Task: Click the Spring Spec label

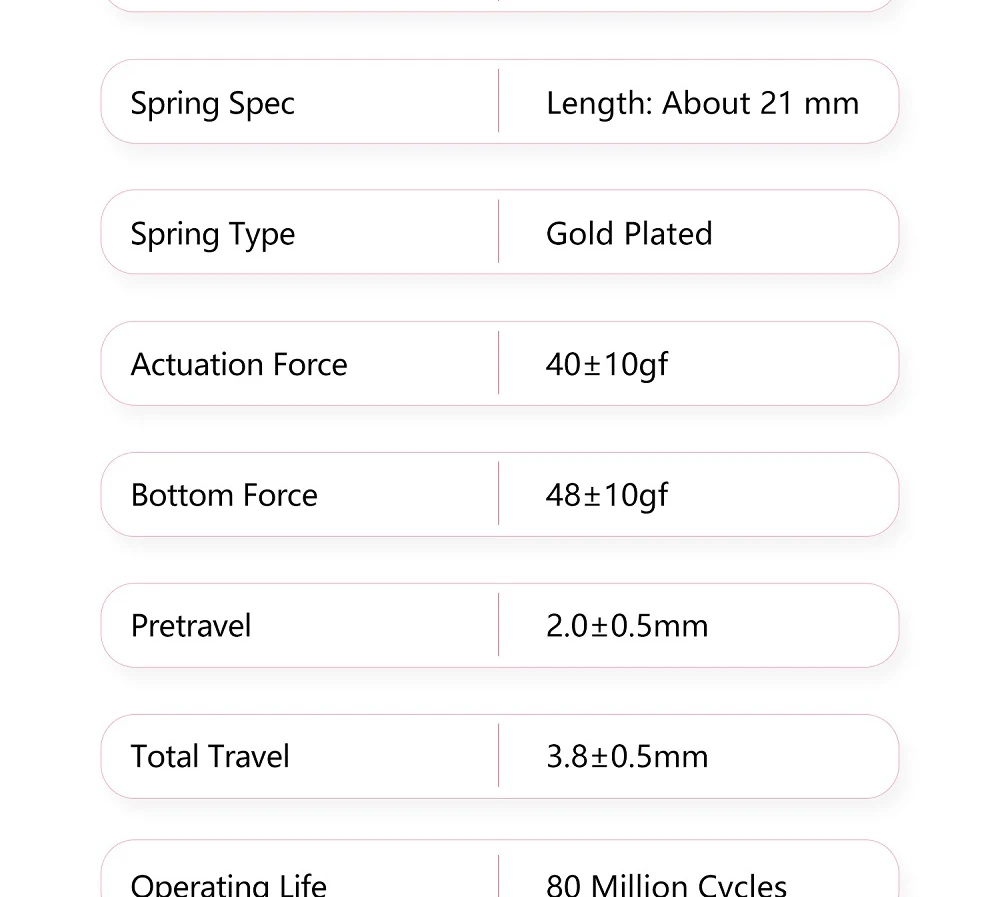Action: point(212,103)
